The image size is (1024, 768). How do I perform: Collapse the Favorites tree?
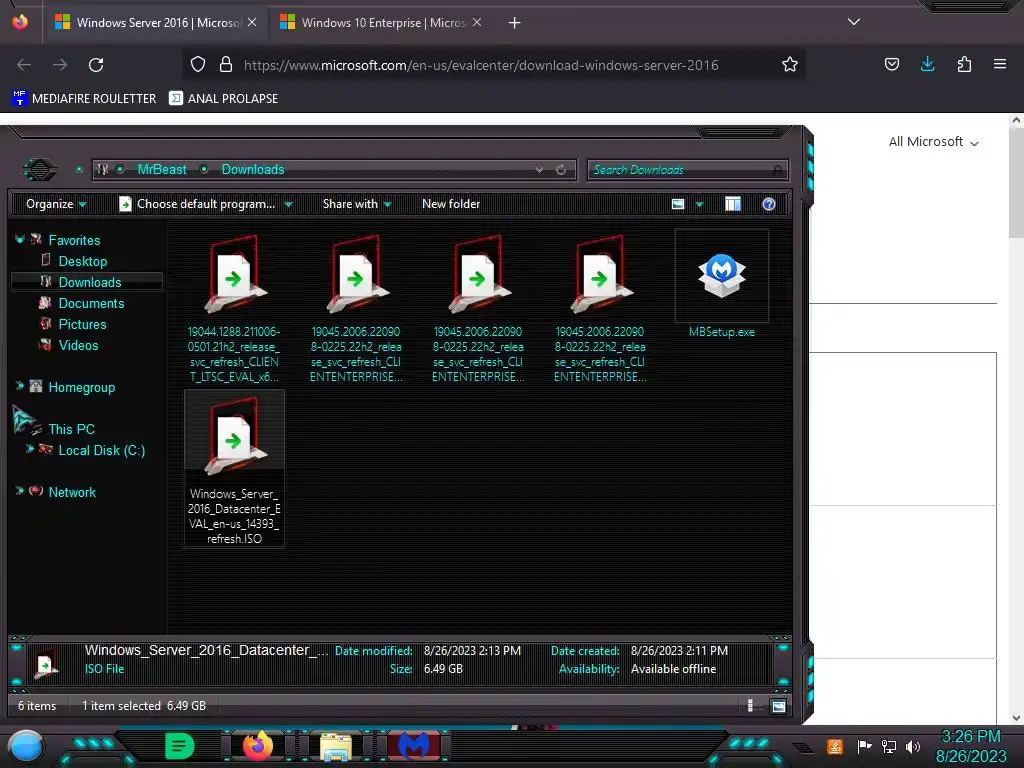[20, 240]
